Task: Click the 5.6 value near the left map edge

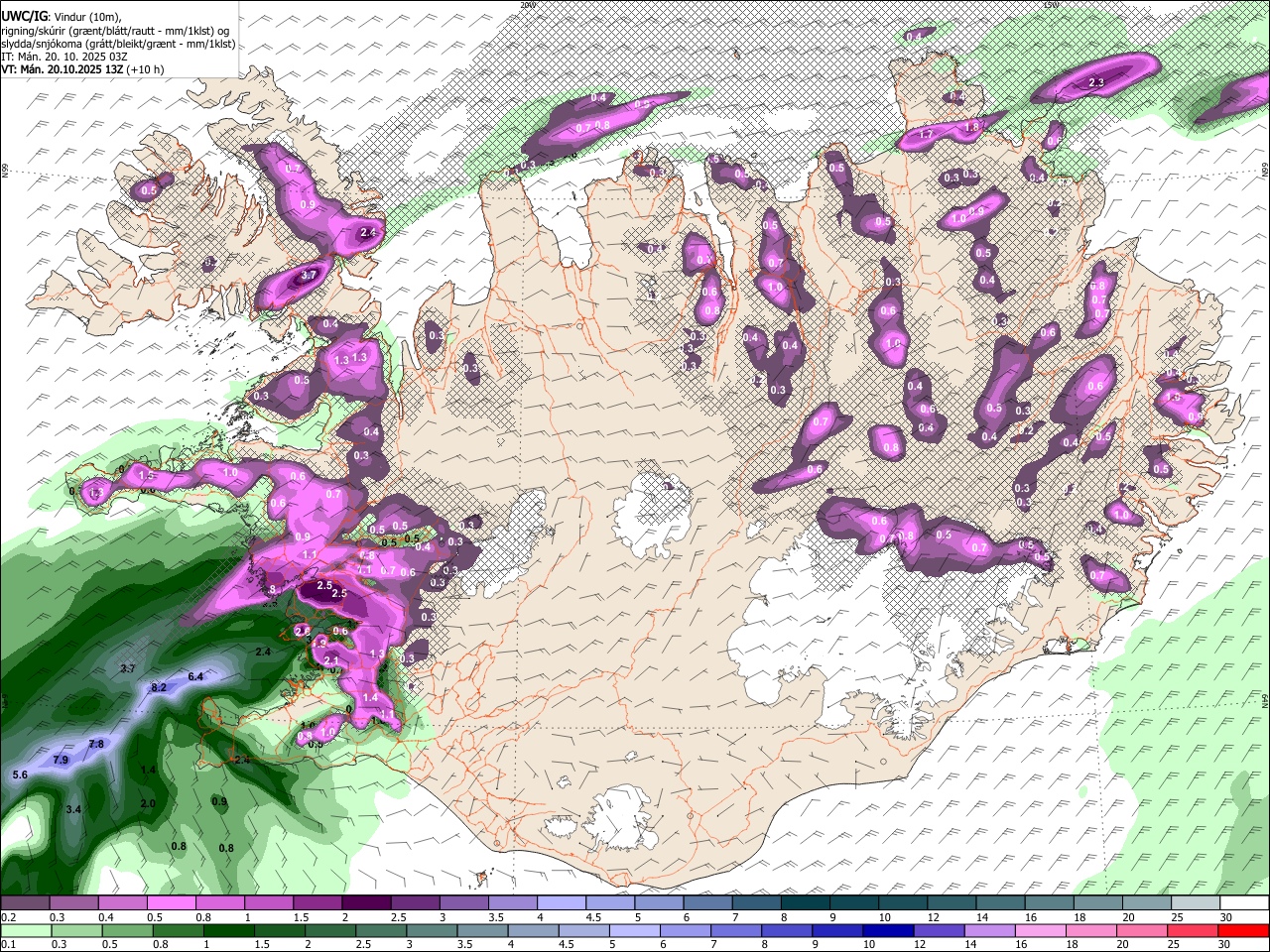Action: point(20,774)
